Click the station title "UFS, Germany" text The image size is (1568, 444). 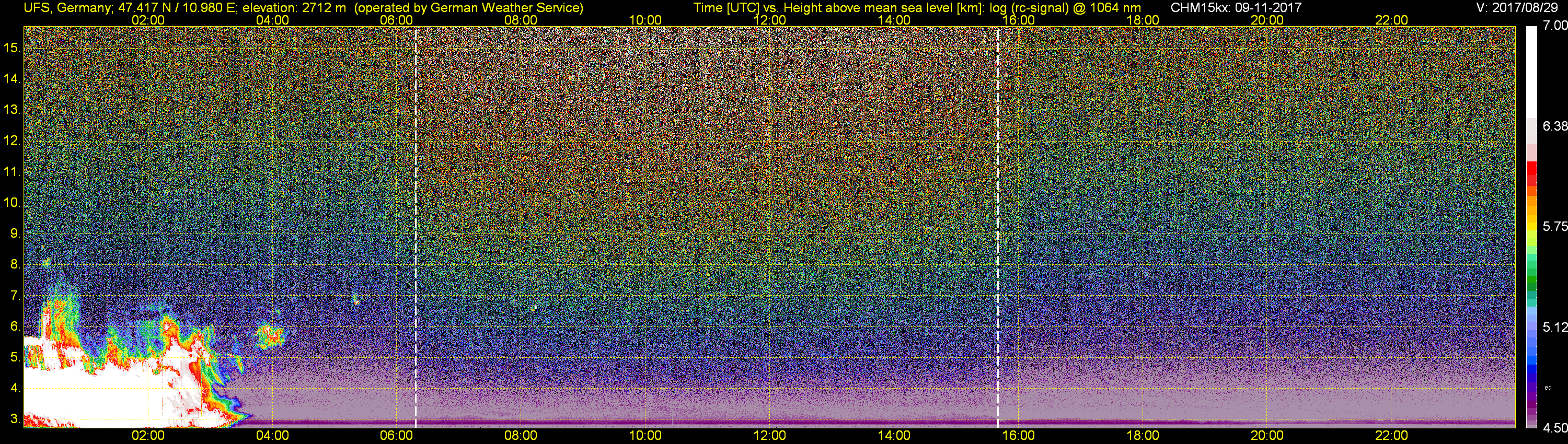coord(67,7)
